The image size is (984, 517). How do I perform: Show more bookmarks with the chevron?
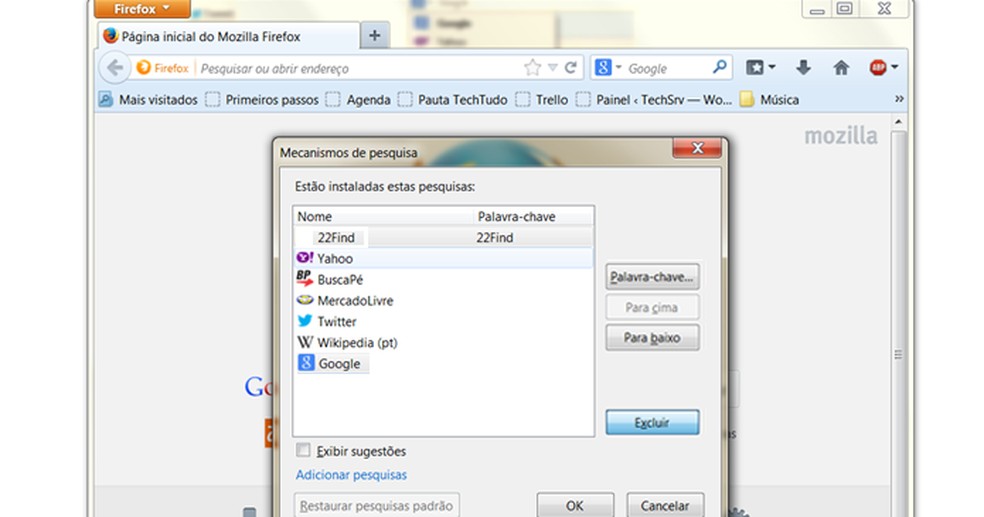pos(899,99)
